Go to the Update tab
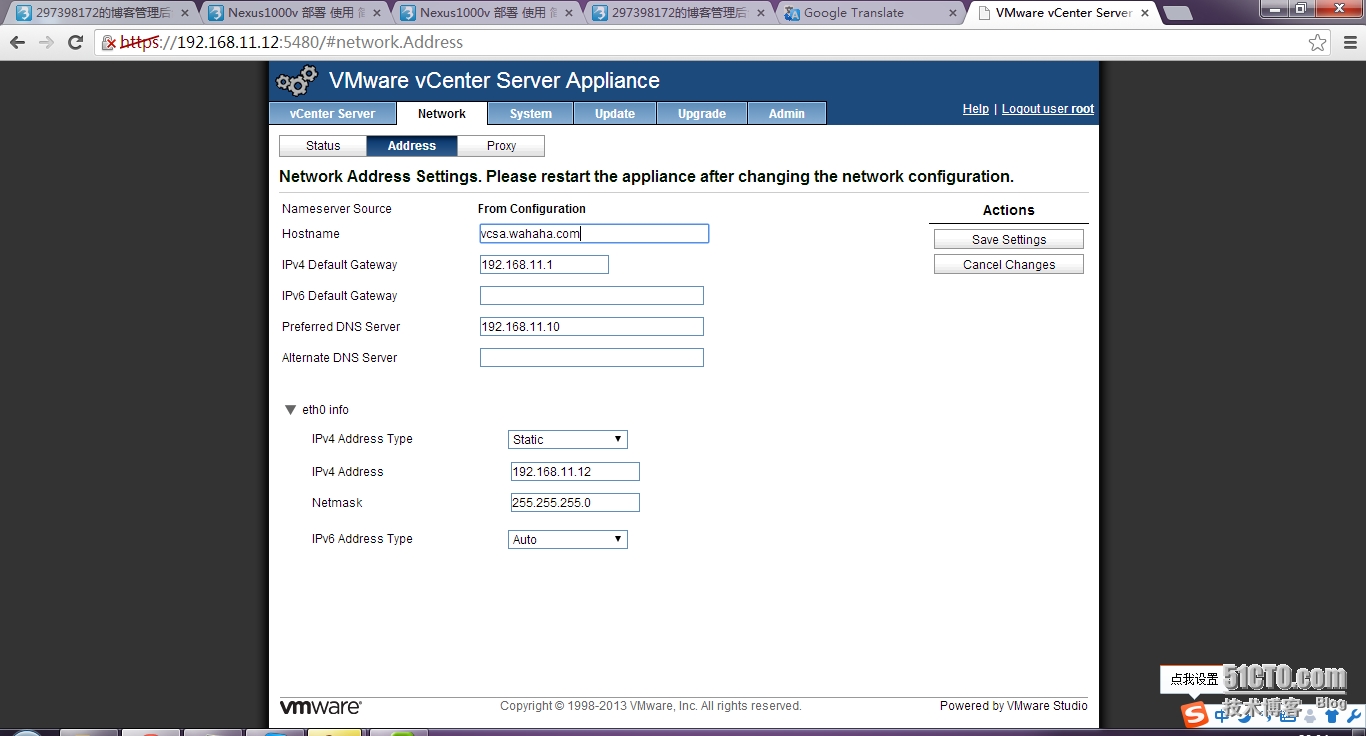This screenshot has height=736, width=1366. [x=615, y=113]
